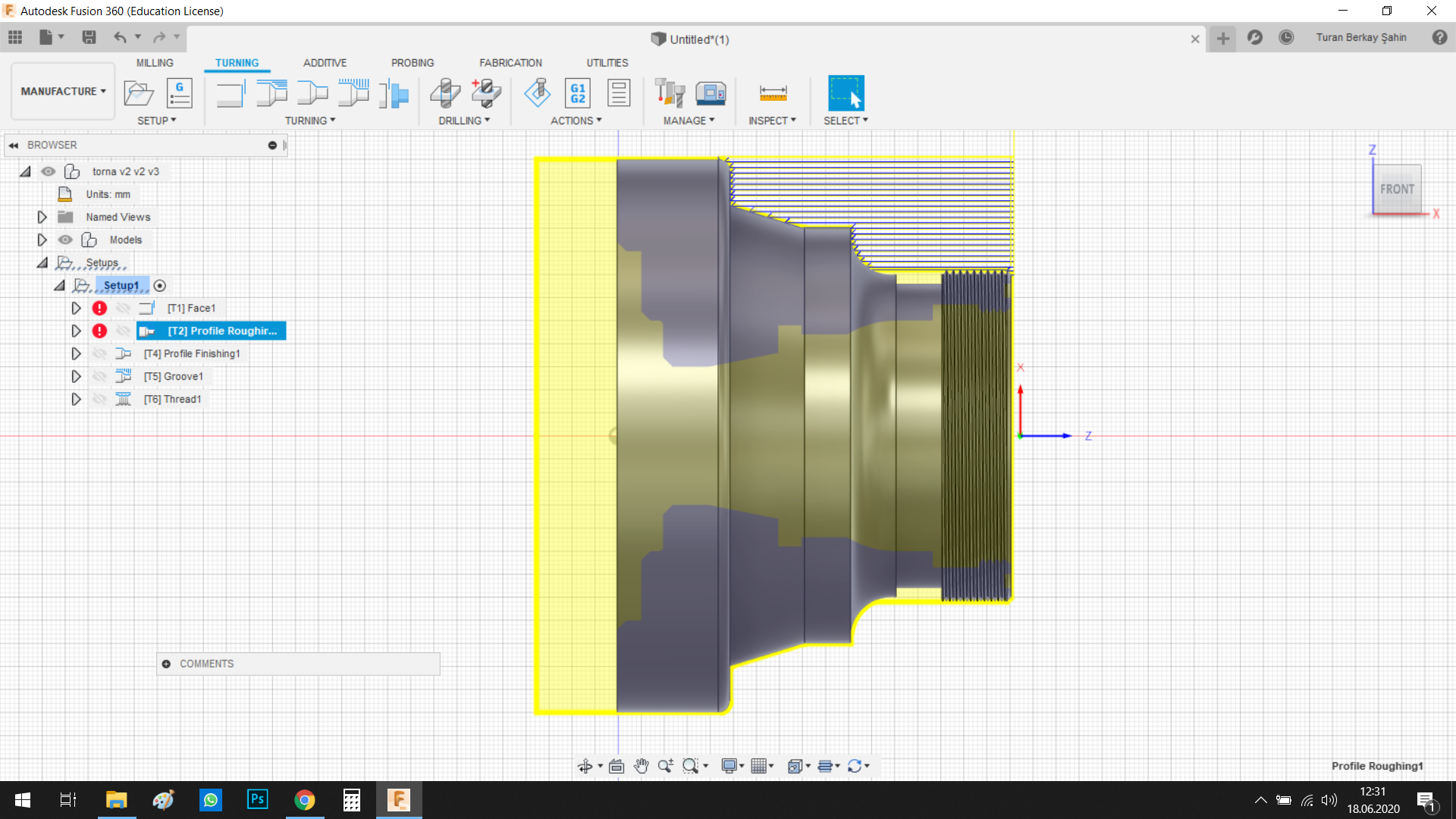1456x819 pixels.
Task: Open the Post Process G1 G2 icon
Action: pos(577,93)
